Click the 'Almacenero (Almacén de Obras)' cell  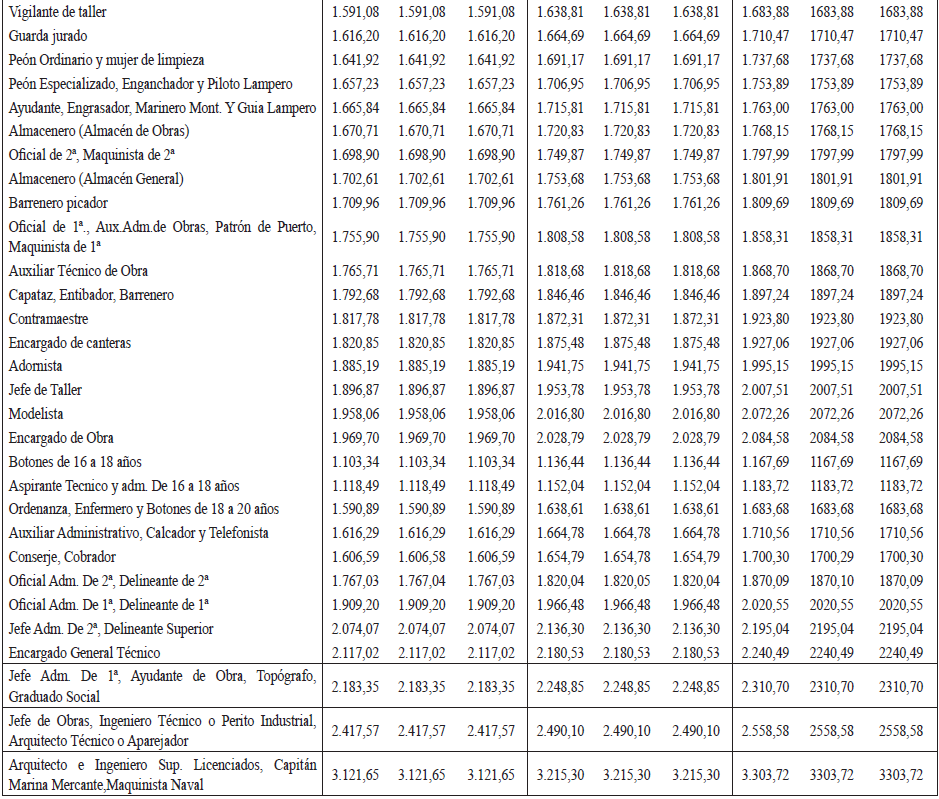(x=99, y=131)
